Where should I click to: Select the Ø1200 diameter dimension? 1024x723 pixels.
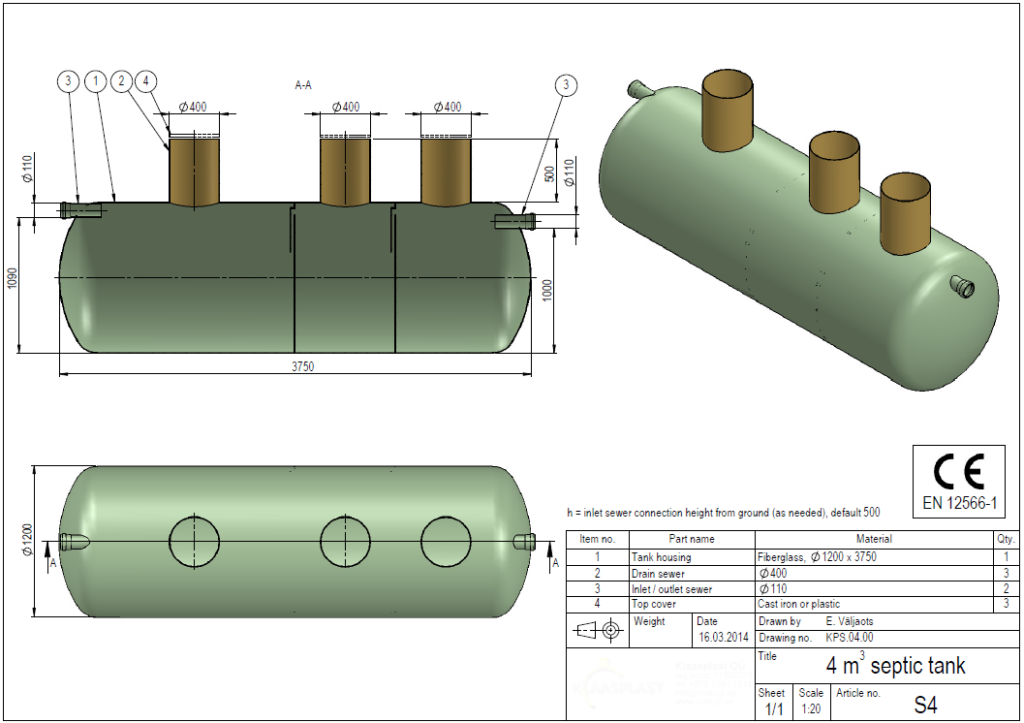pos(26,541)
